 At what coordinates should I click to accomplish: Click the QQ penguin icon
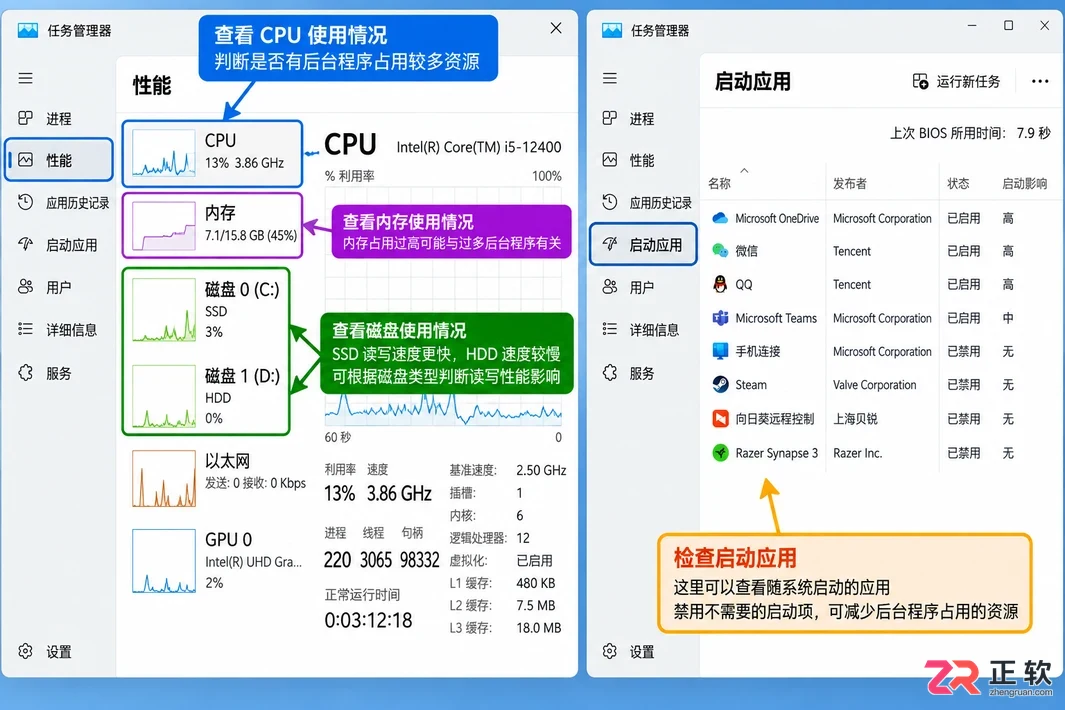720,284
